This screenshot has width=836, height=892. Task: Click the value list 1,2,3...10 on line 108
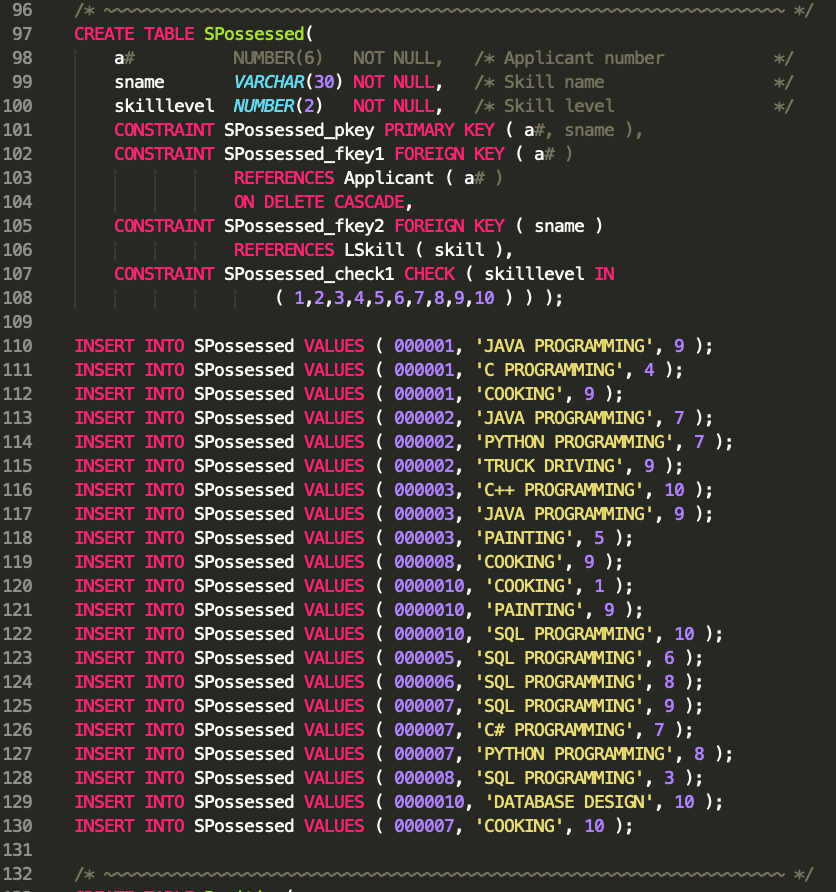(x=394, y=298)
